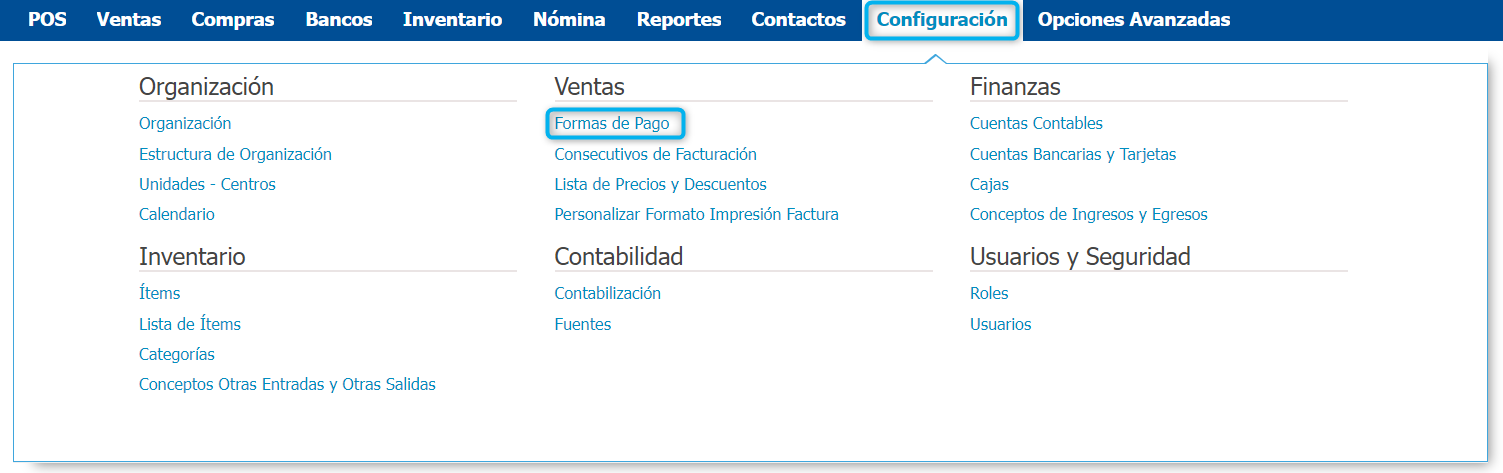Click the Categorías inventory link
The width and height of the screenshot is (1503, 473).
pos(177,354)
